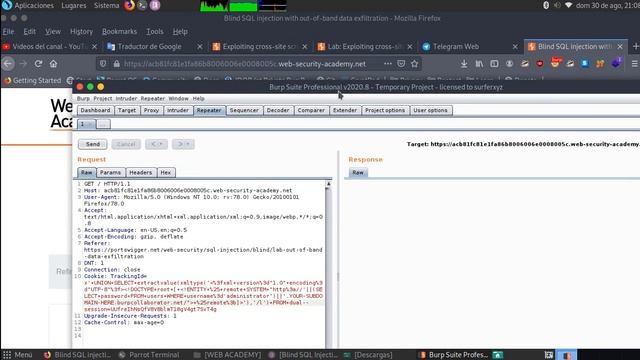
Task: Click padlock site security icon
Action: [x=117, y=64]
